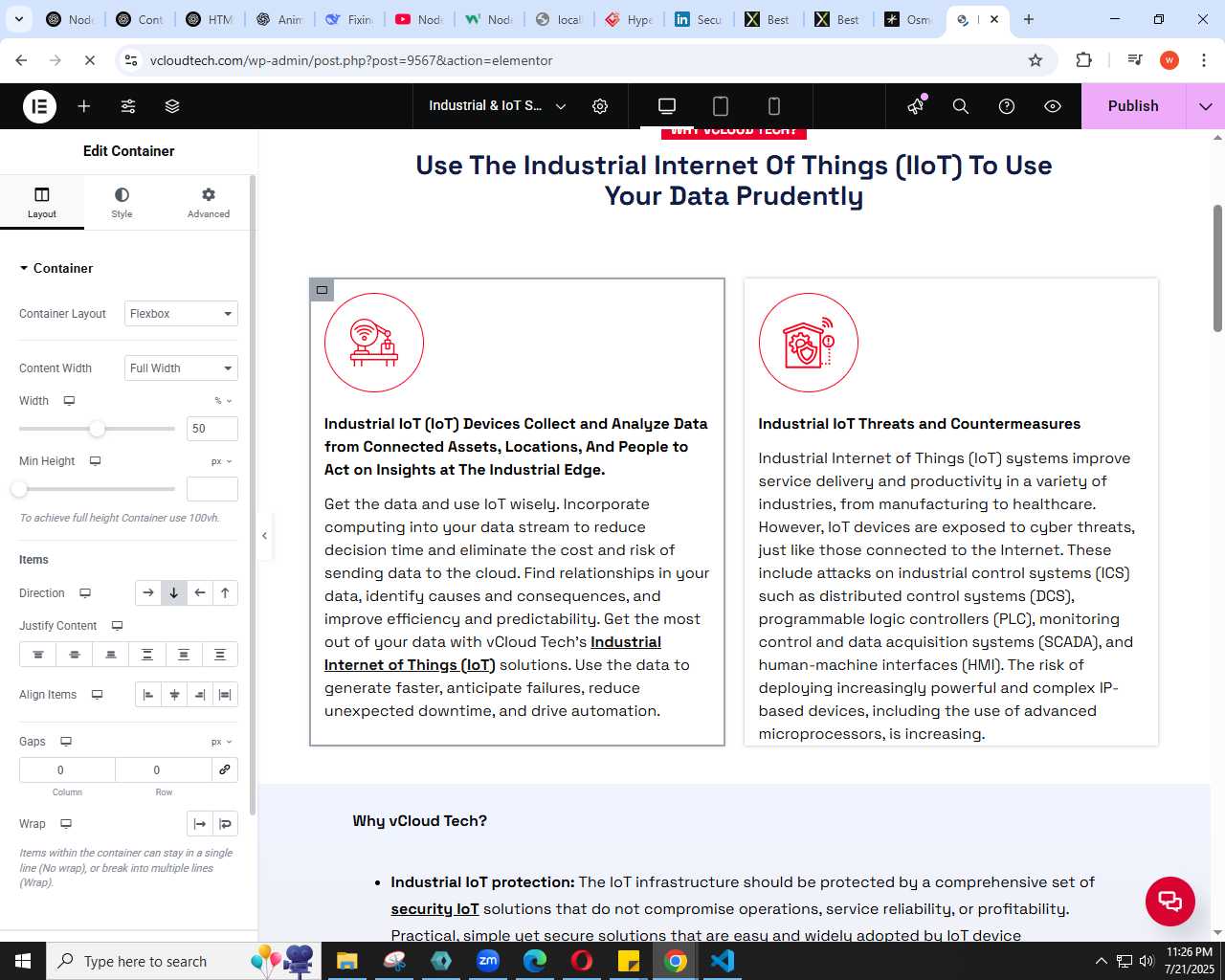
Task: Set Align Items to center
Action: (x=174, y=695)
